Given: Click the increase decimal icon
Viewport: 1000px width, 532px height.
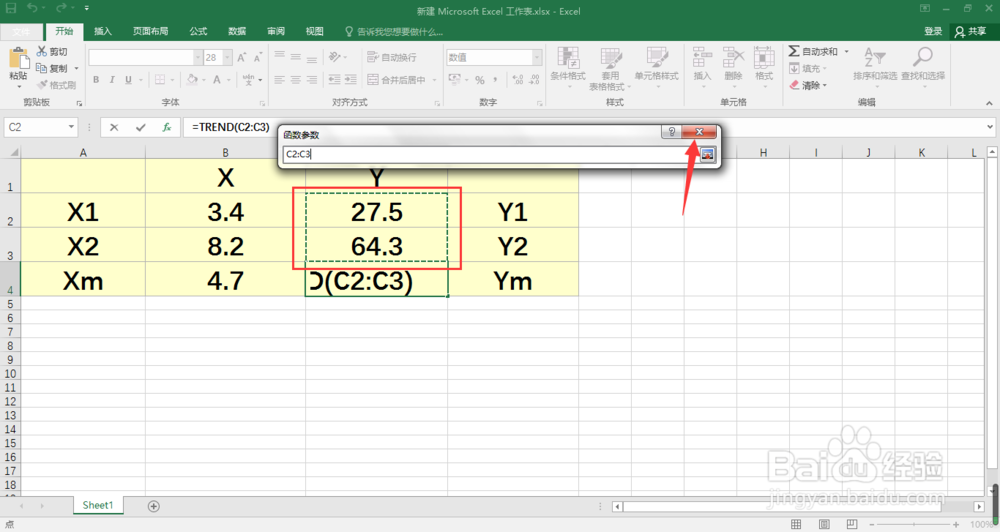Looking at the screenshot, I should (x=518, y=80).
